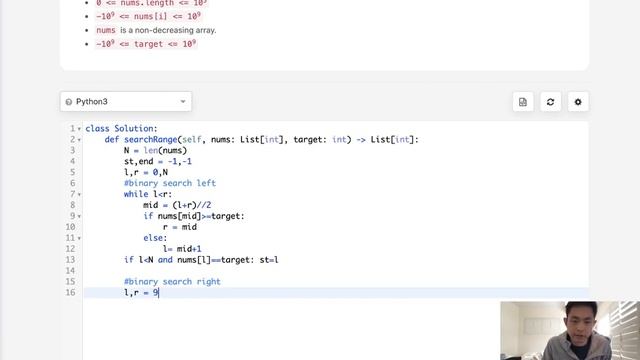Reset code with the refresh icon
The height and width of the screenshot is (360, 640).
(x=550, y=102)
